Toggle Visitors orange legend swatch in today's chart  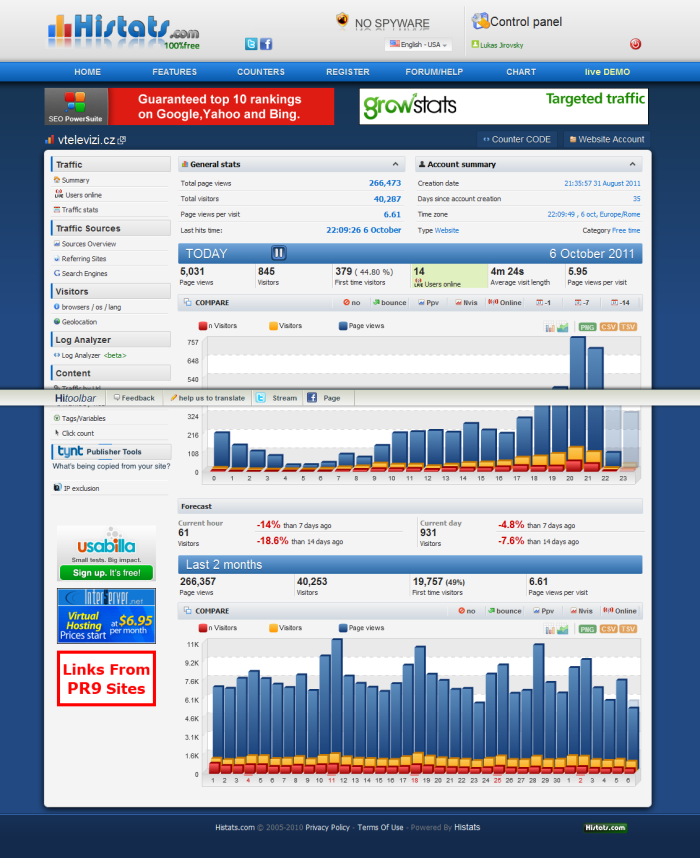(x=273, y=326)
